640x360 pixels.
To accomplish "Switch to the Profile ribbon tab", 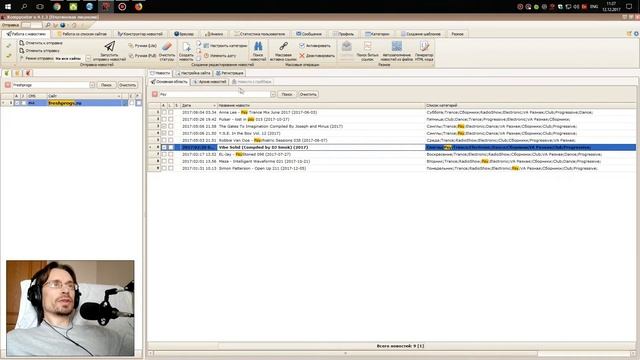I will click(x=343, y=34).
